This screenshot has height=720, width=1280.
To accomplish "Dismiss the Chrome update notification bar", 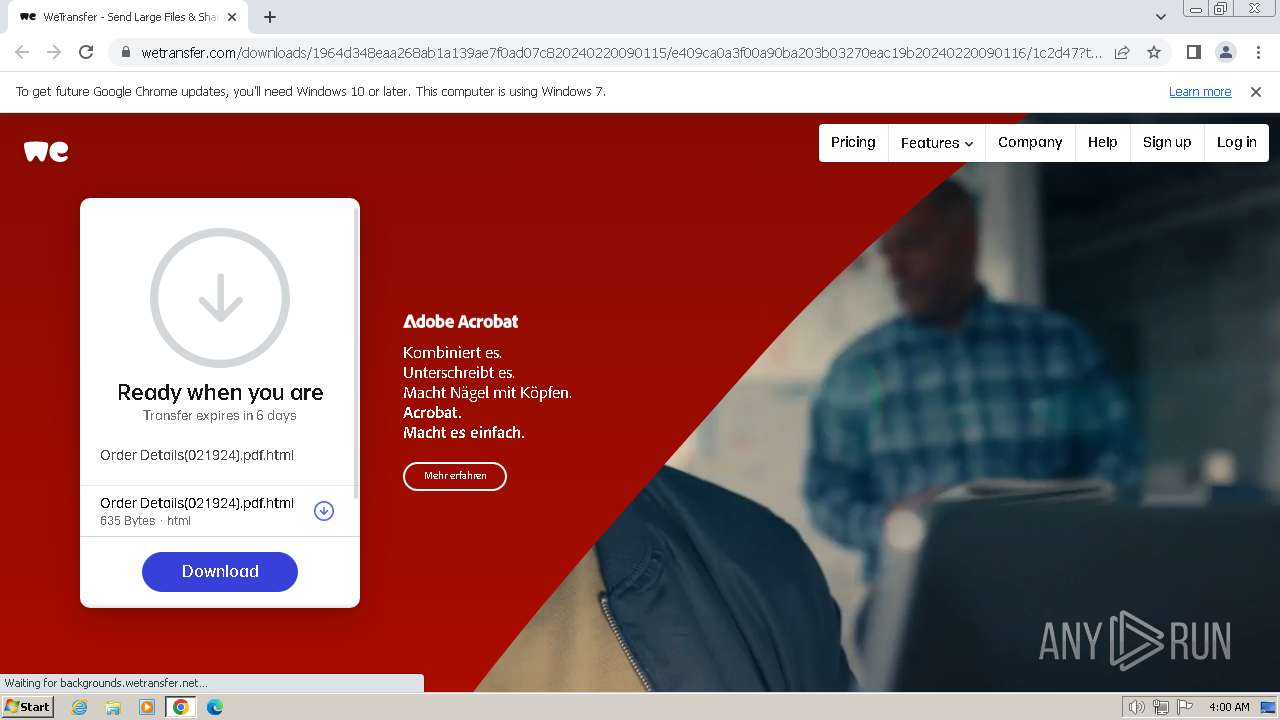I will click(1256, 91).
